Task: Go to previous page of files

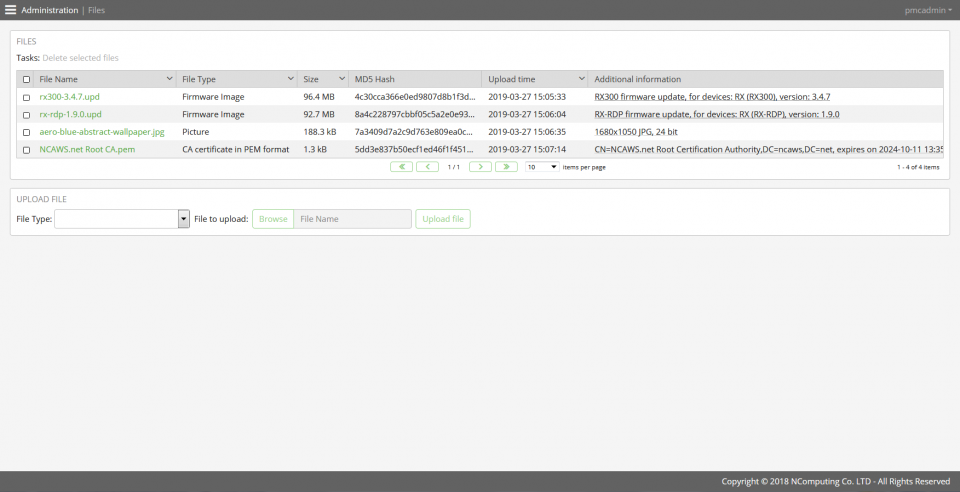Action: click(427, 167)
